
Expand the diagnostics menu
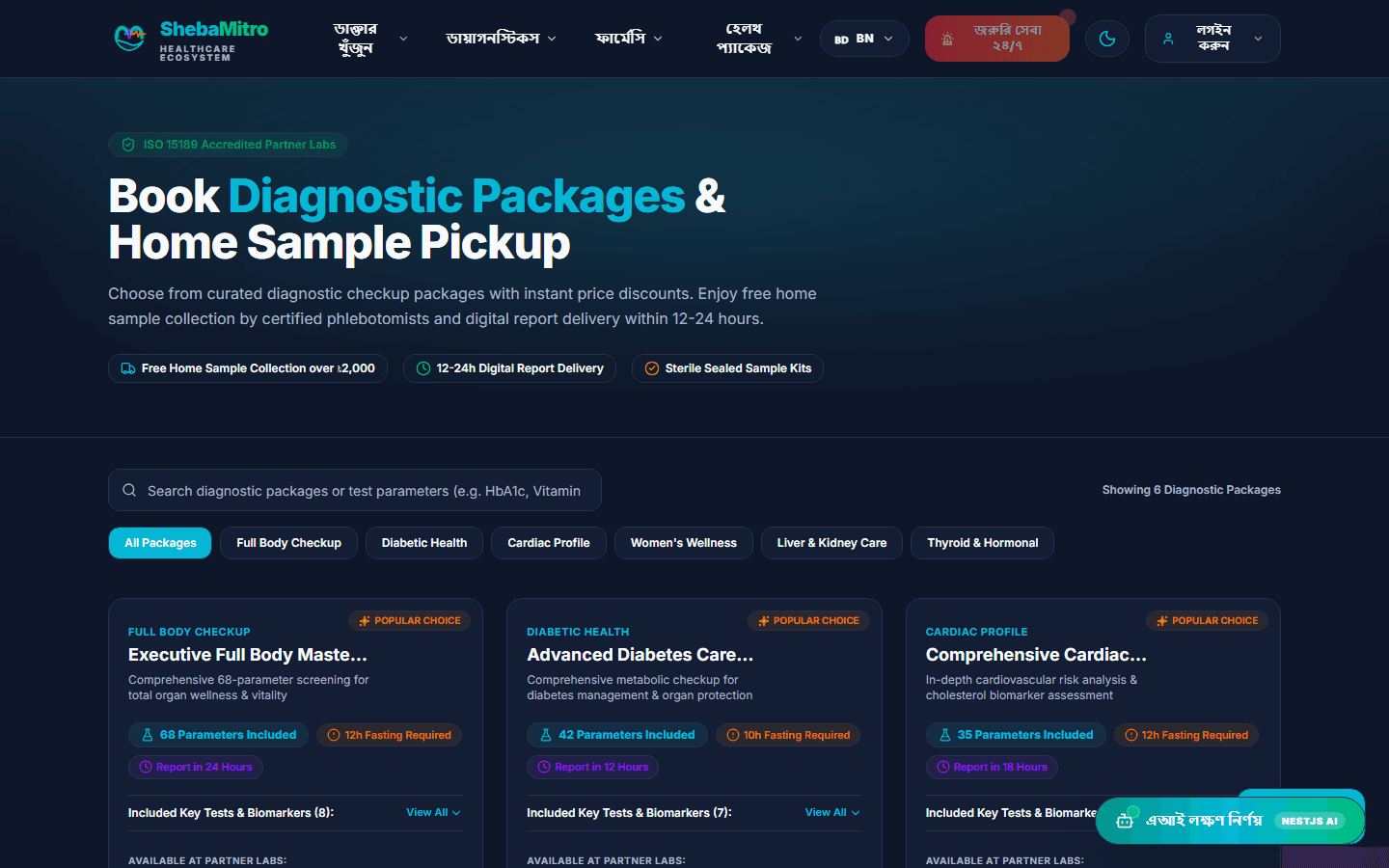(x=502, y=39)
